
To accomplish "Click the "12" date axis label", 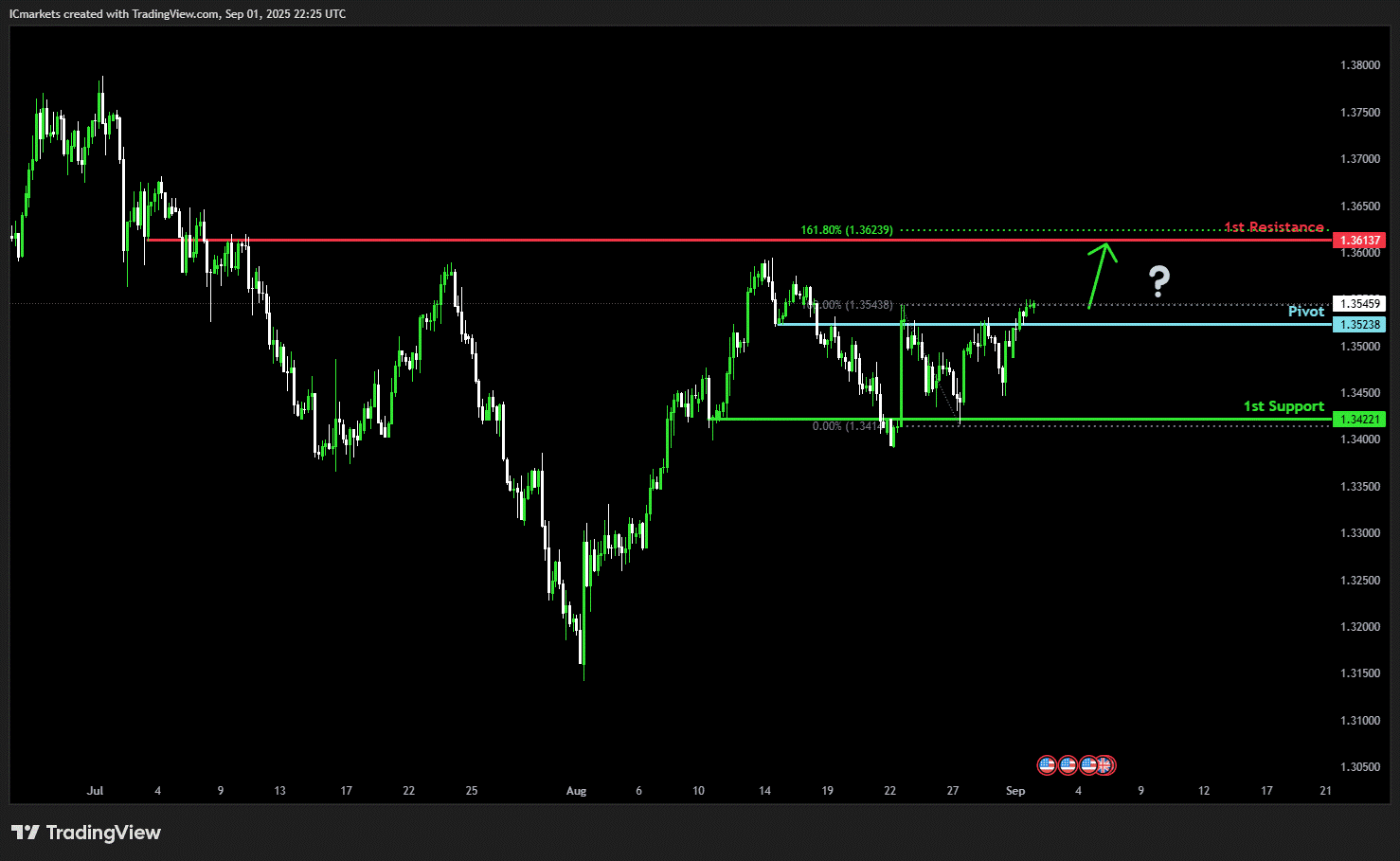I will click(x=1204, y=791).
